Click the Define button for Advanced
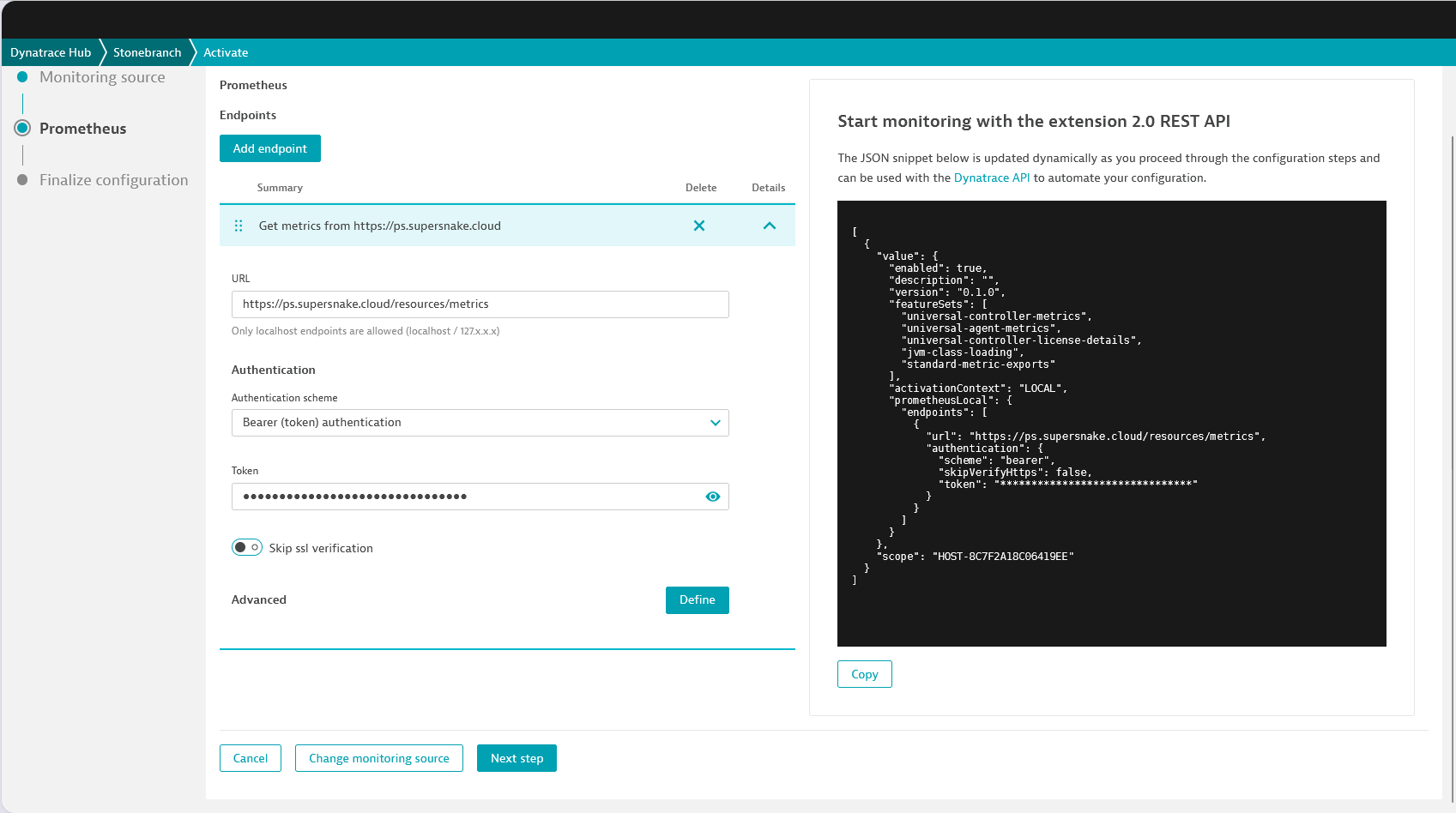 pyautogui.click(x=698, y=600)
